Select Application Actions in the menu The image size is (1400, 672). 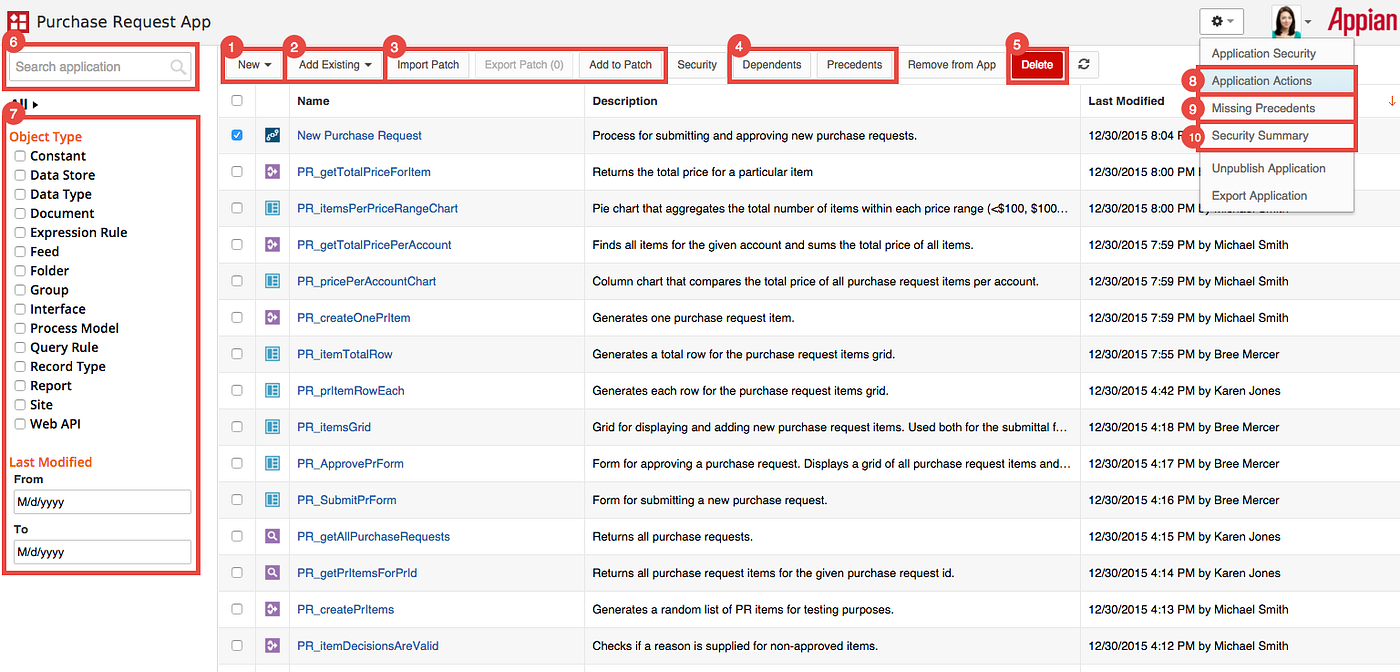1276,81
